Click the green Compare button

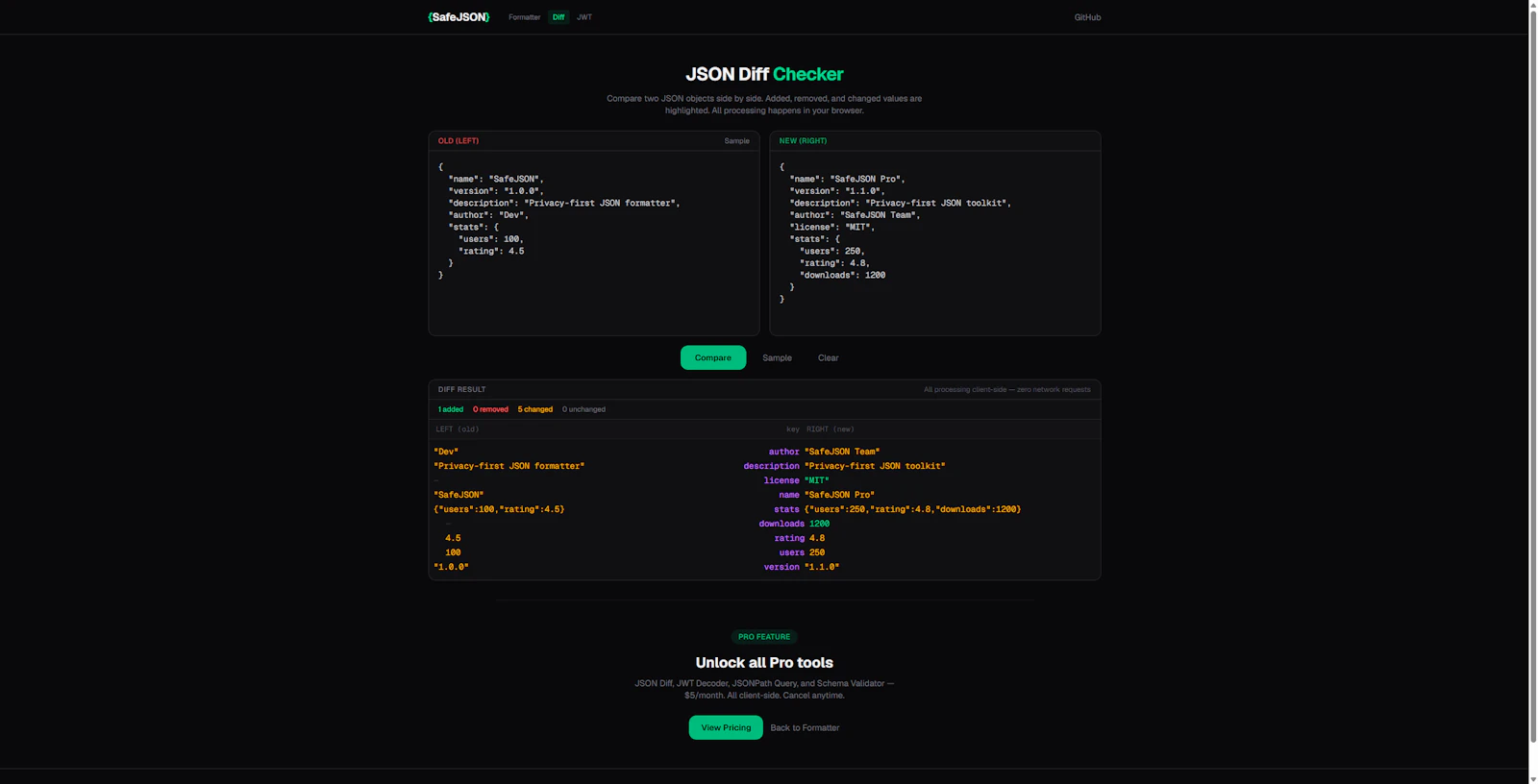(x=713, y=357)
